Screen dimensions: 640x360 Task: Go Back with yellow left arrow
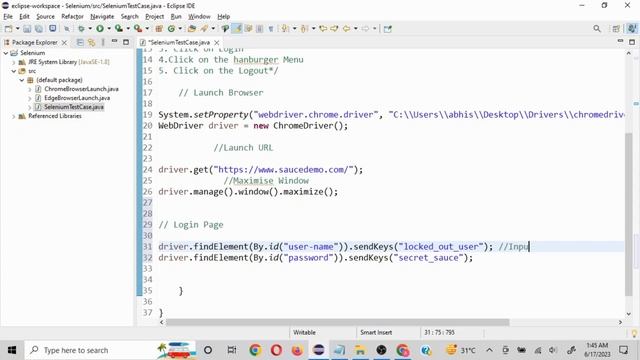(x=347, y=29)
